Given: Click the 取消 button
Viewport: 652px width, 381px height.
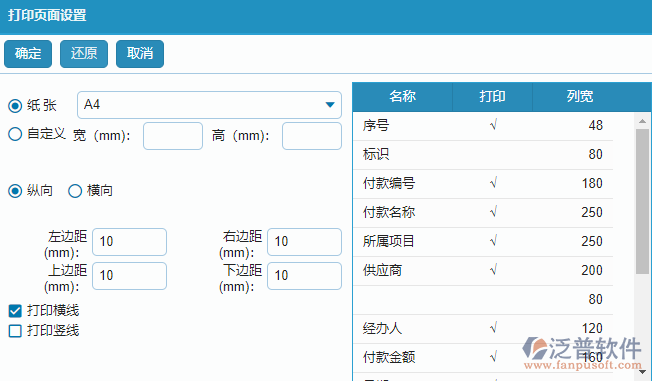Looking at the screenshot, I should [x=140, y=54].
